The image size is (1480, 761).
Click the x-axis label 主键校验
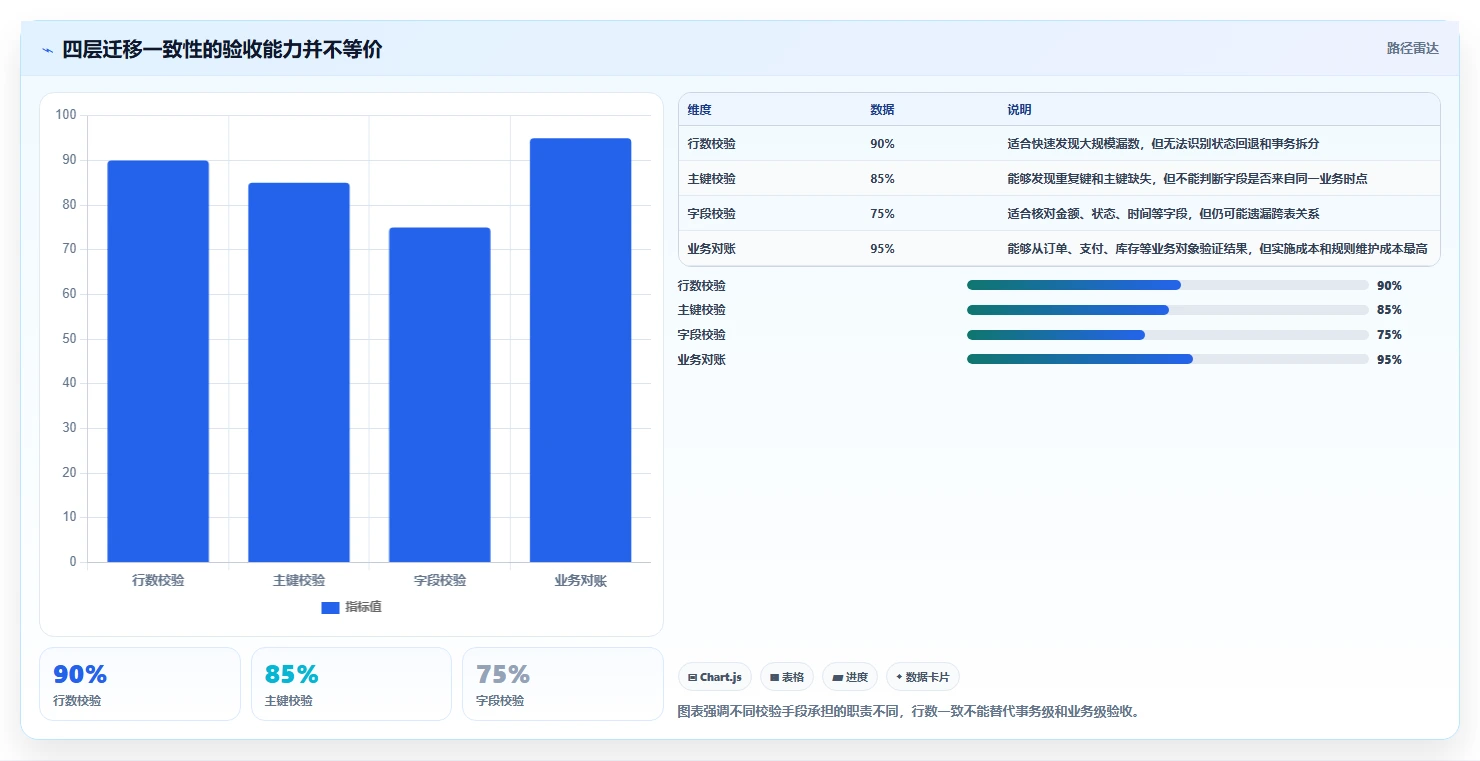(x=299, y=580)
